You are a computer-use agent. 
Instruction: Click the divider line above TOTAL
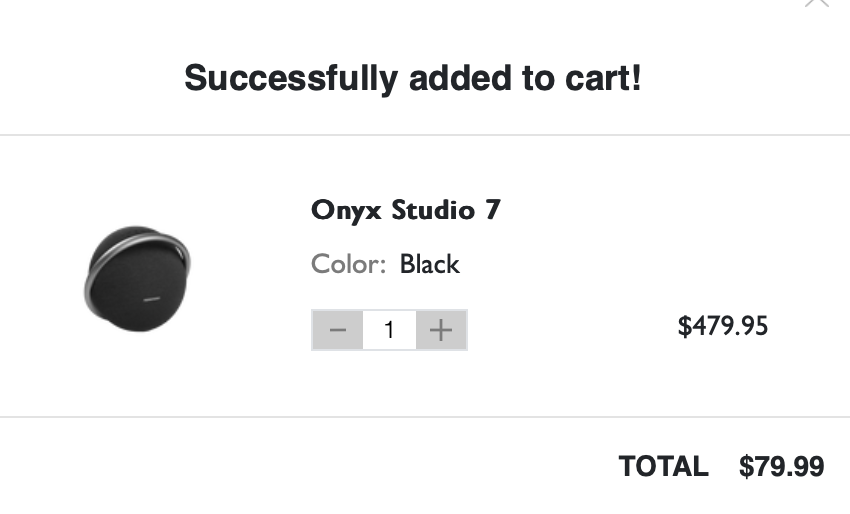[x=425, y=417]
